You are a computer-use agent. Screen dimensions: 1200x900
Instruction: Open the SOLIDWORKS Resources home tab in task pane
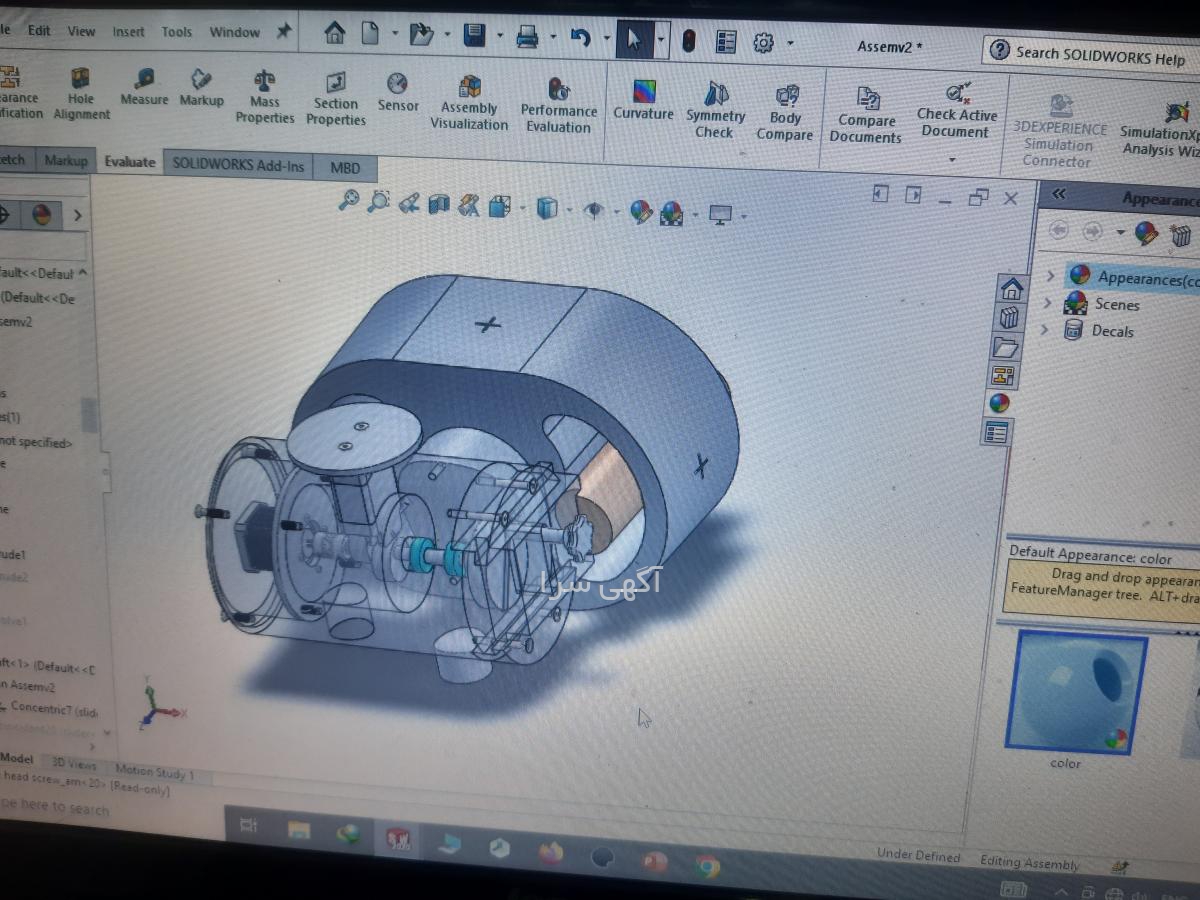point(1012,289)
